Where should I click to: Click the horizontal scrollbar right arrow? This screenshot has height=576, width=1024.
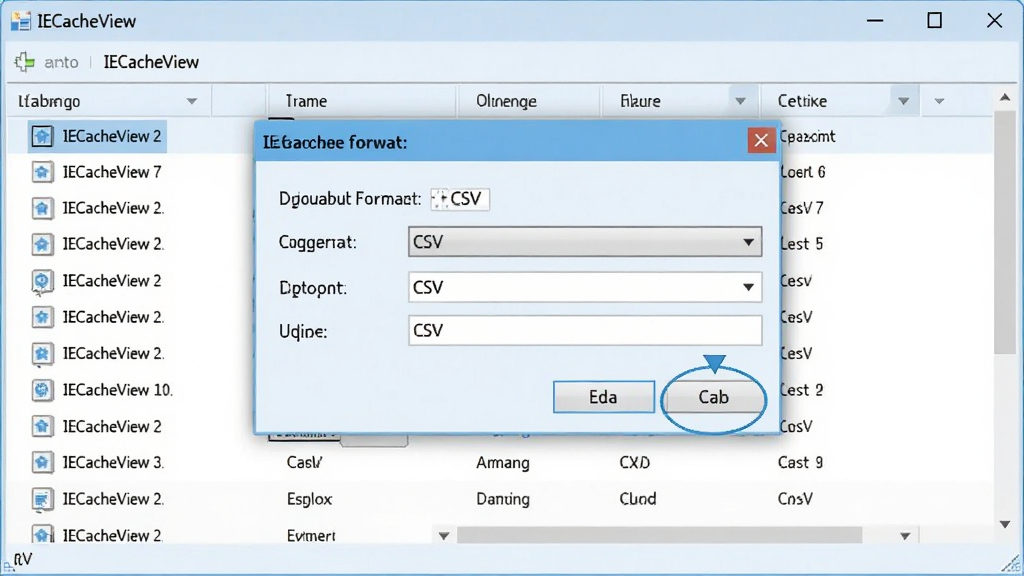pyautogui.click(x=904, y=536)
